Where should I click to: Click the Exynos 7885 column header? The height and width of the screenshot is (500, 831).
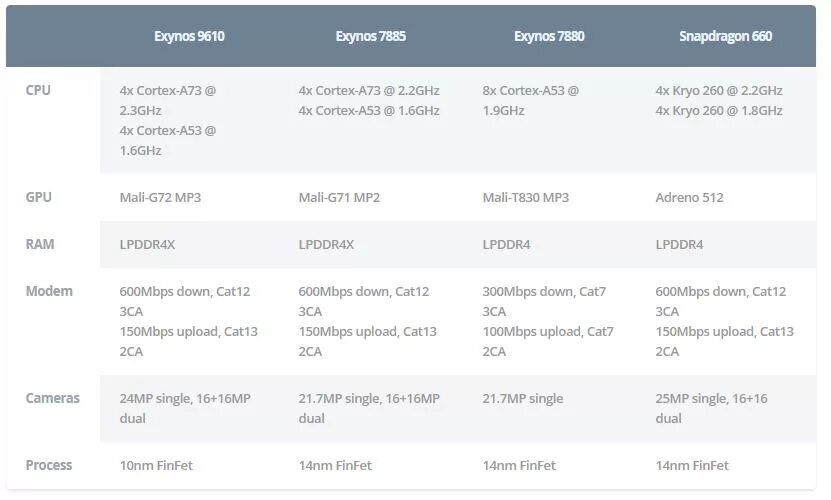coord(370,37)
